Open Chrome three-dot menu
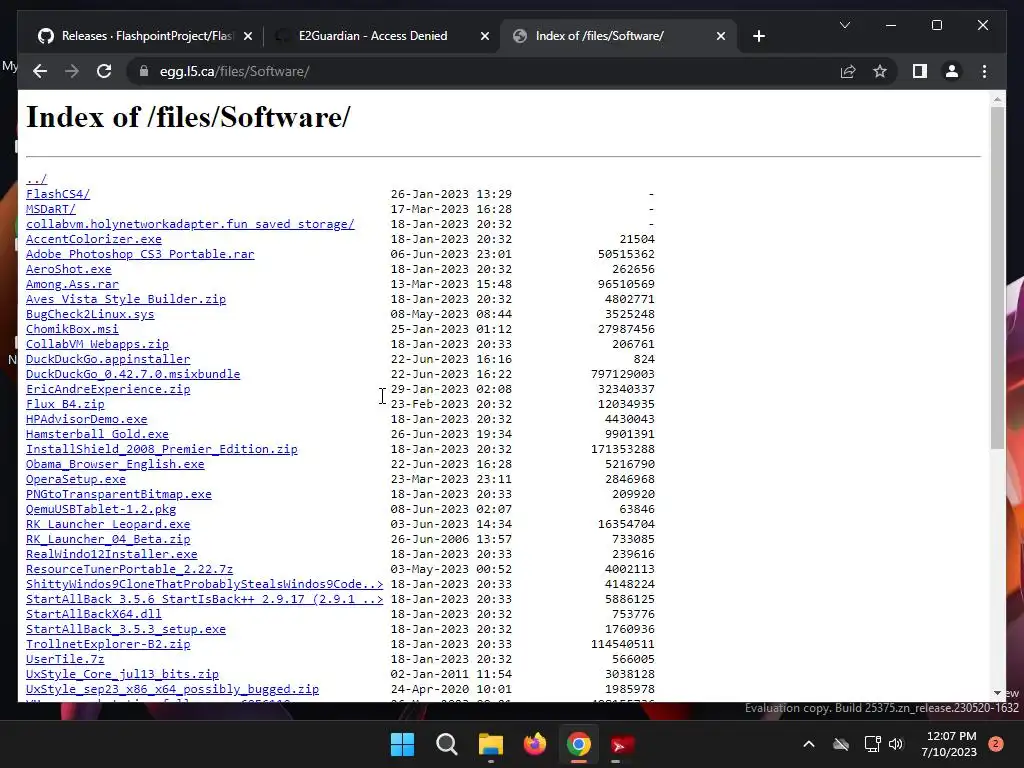 (x=984, y=71)
